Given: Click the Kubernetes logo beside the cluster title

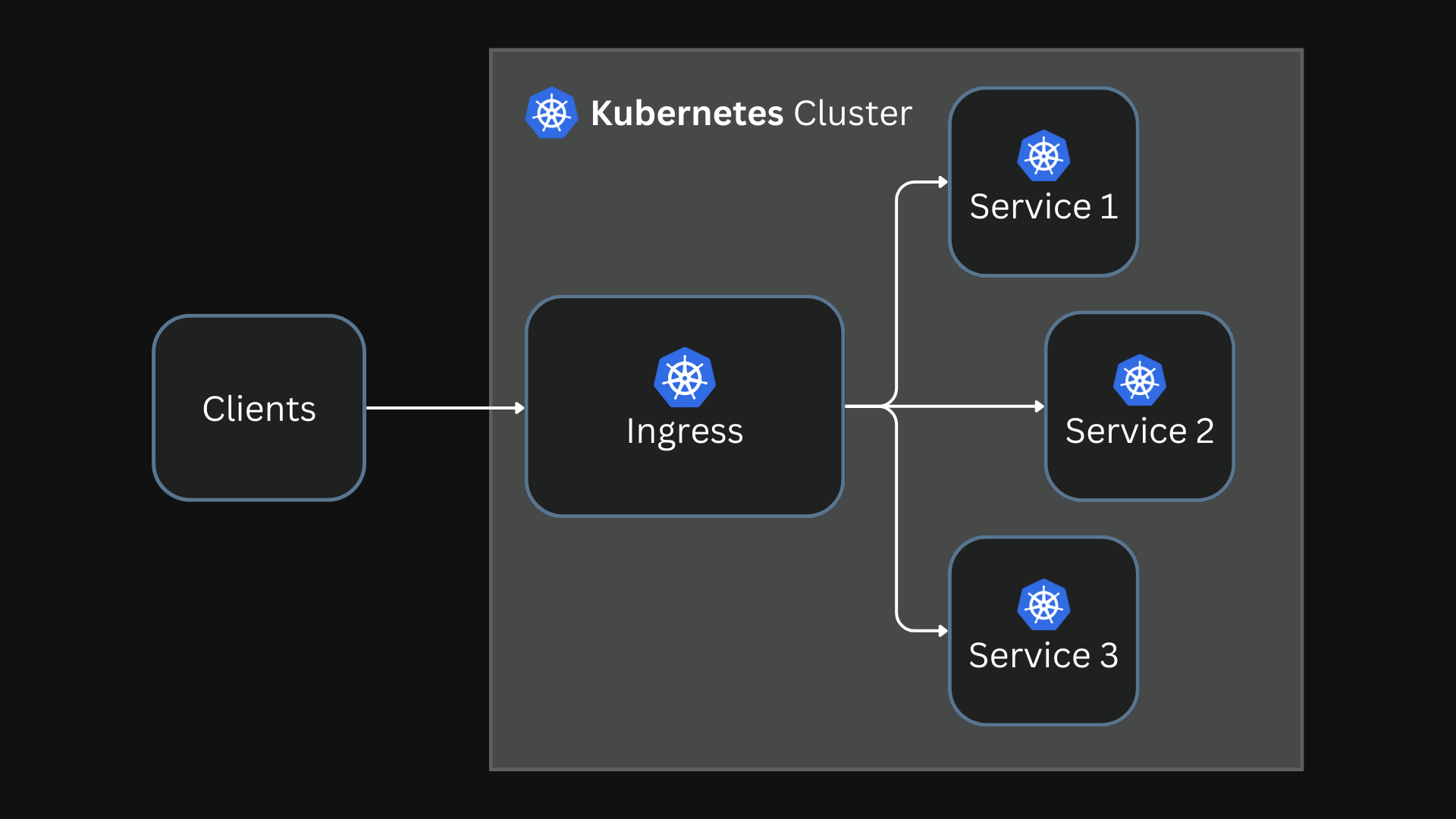Looking at the screenshot, I should click(x=552, y=112).
